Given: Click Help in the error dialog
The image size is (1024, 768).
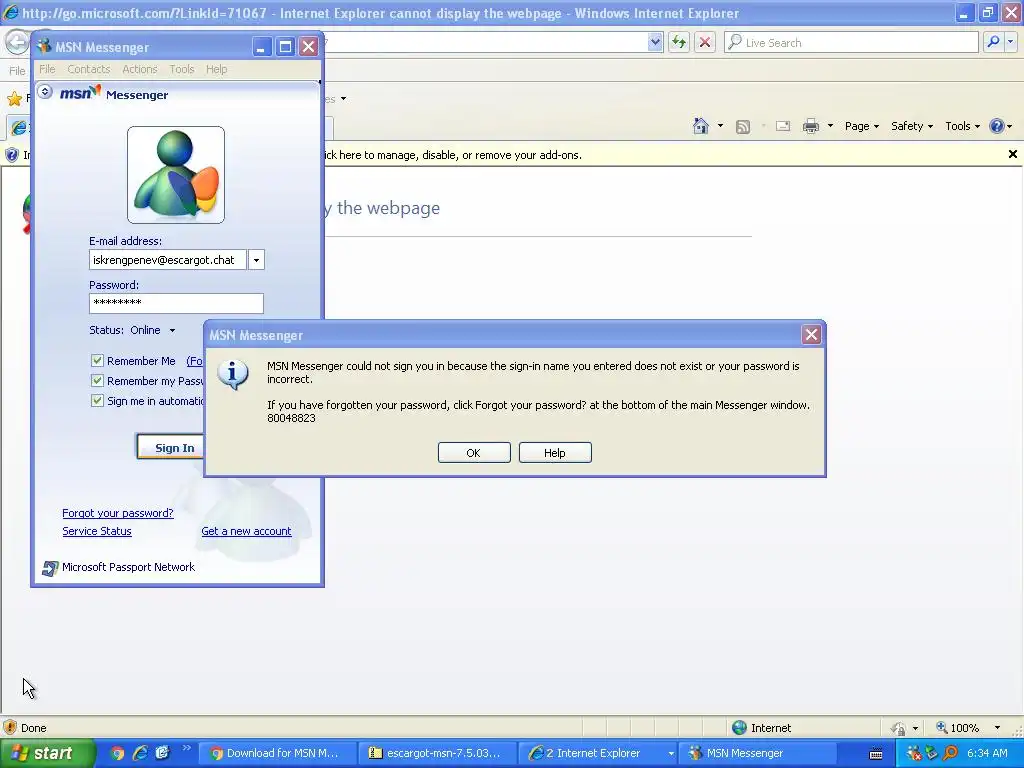Looking at the screenshot, I should coord(555,453).
